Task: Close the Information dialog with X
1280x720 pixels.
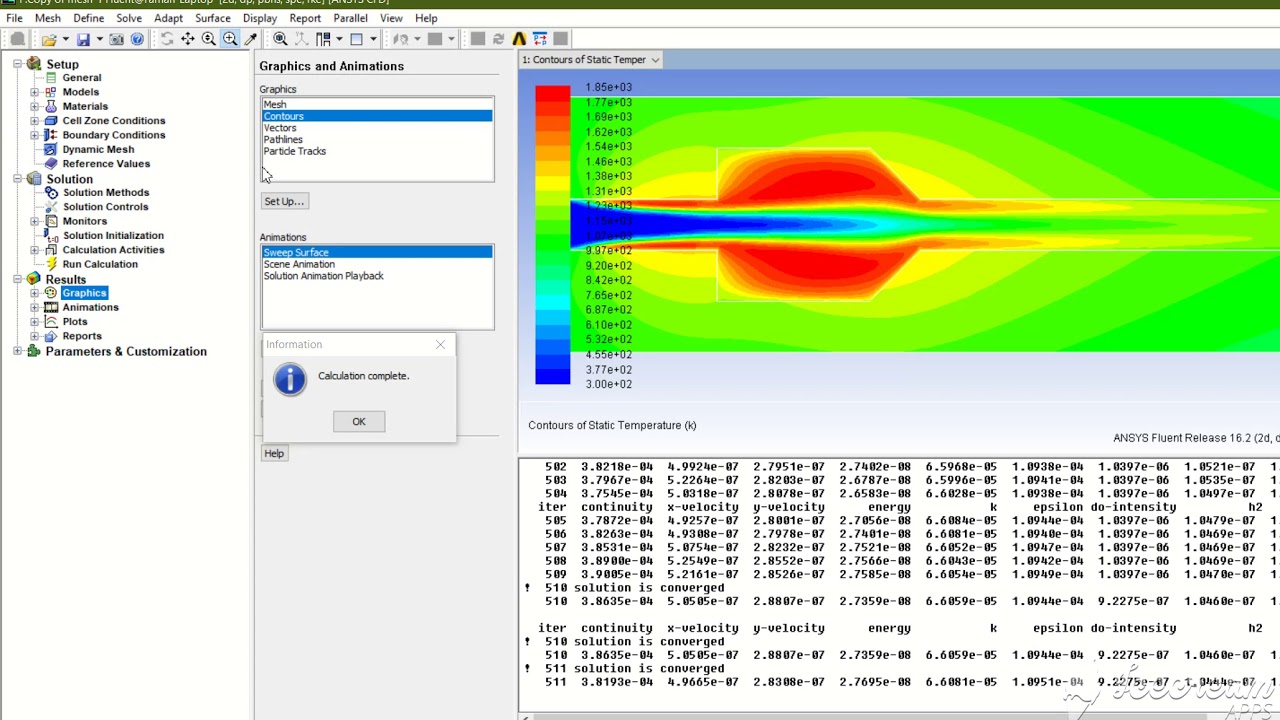Action: [440, 344]
